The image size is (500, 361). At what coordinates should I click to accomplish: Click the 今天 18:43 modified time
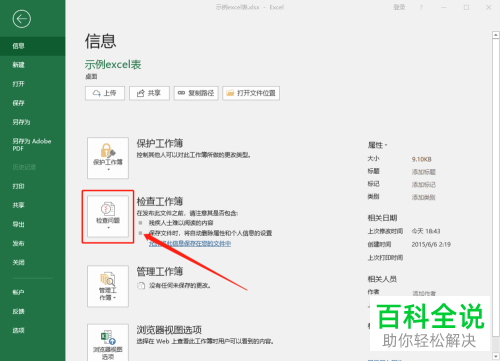pyautogui.click(x=426, y=231)
